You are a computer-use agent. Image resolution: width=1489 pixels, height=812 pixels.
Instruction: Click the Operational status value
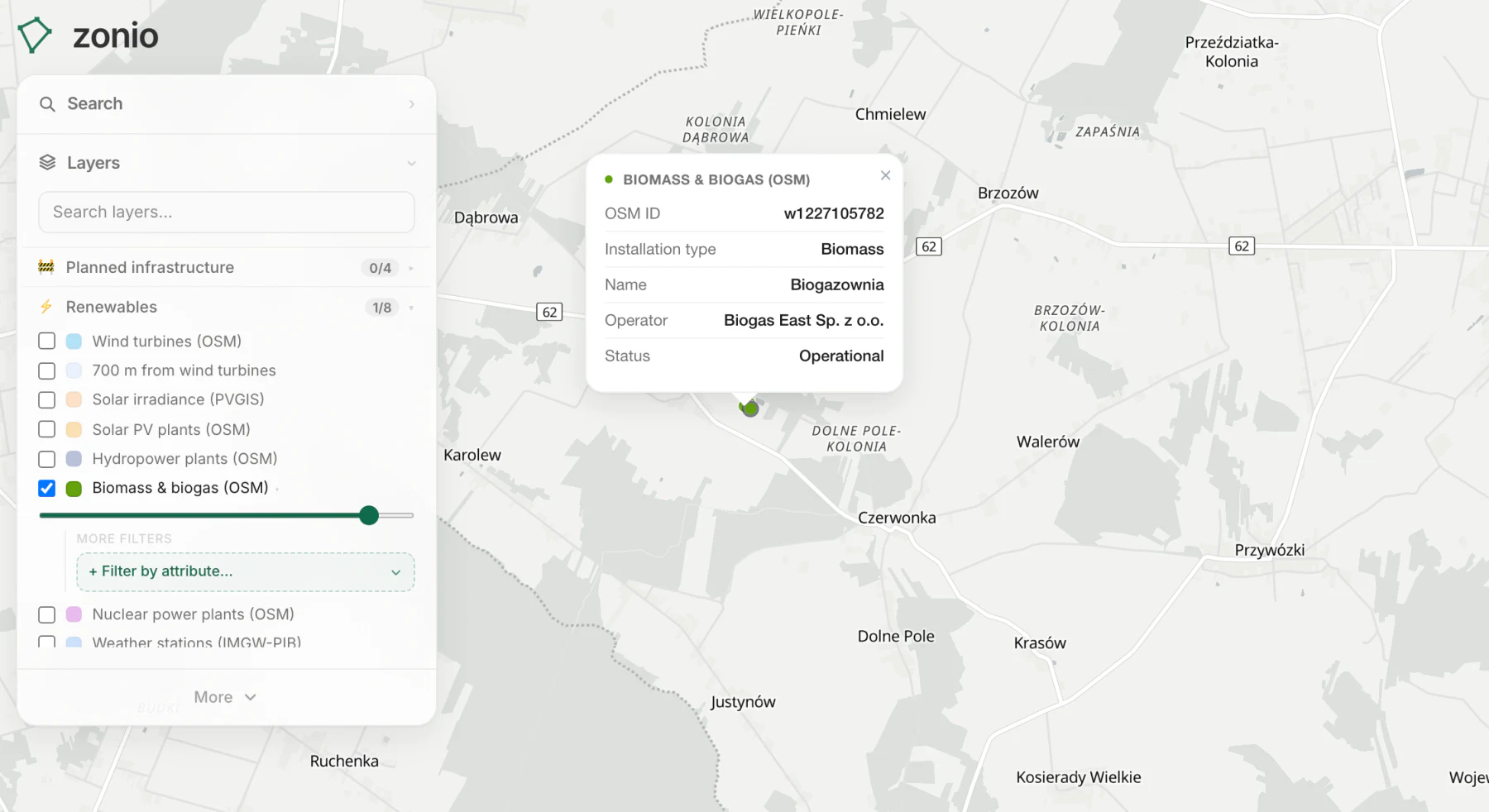click(x=841, y=356)
